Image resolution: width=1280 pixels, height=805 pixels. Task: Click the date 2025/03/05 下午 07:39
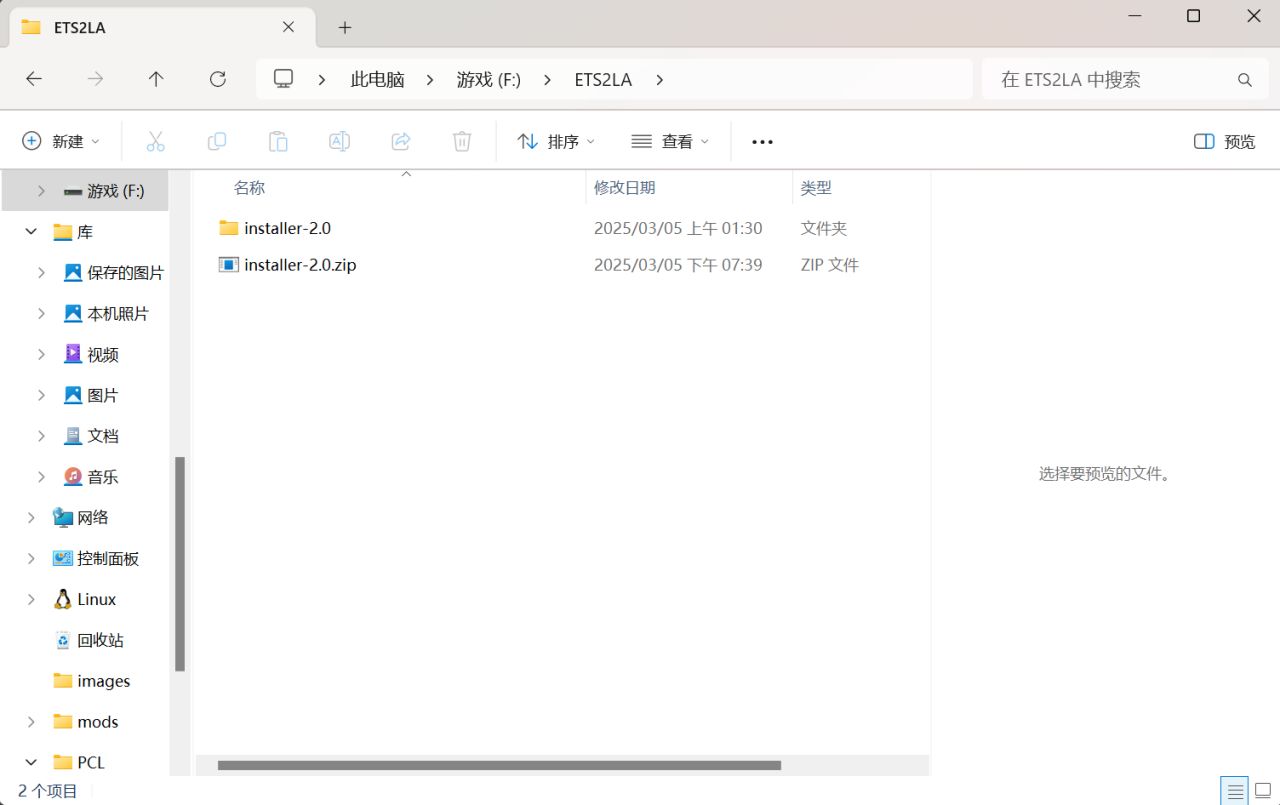click(x=678, y=265)
